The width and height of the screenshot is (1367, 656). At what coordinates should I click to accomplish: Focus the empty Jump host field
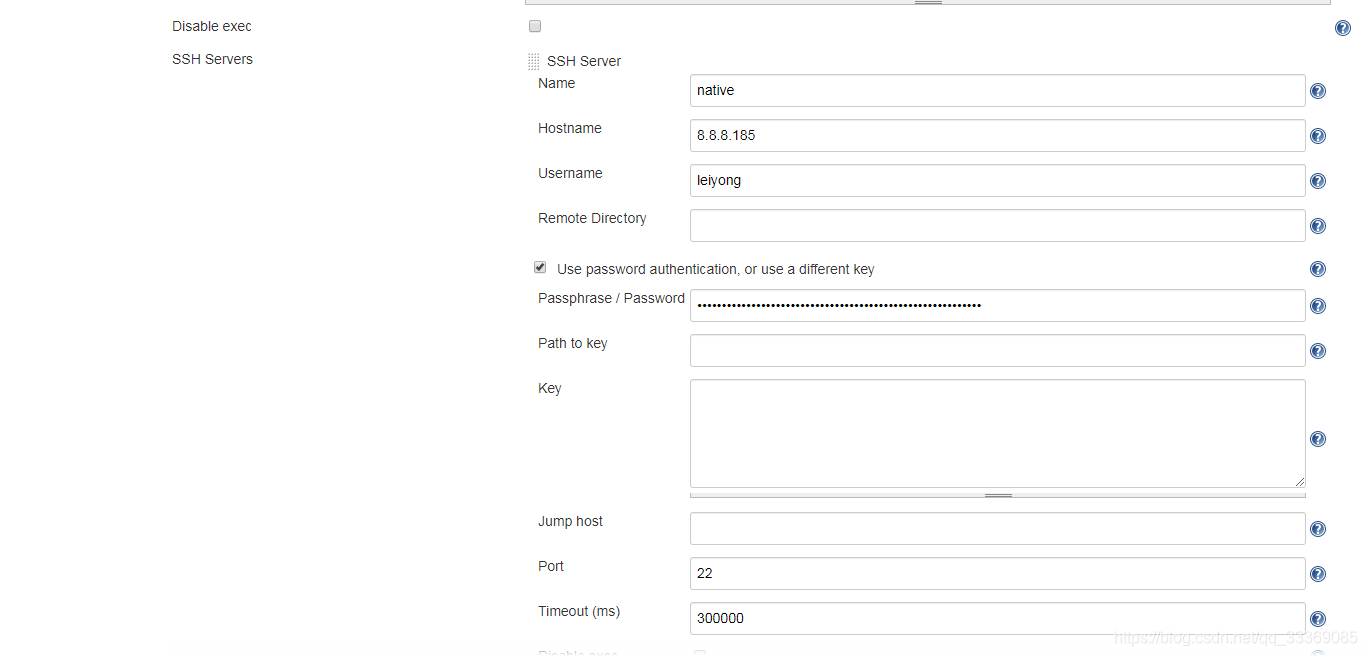click(x=997, y=528)
